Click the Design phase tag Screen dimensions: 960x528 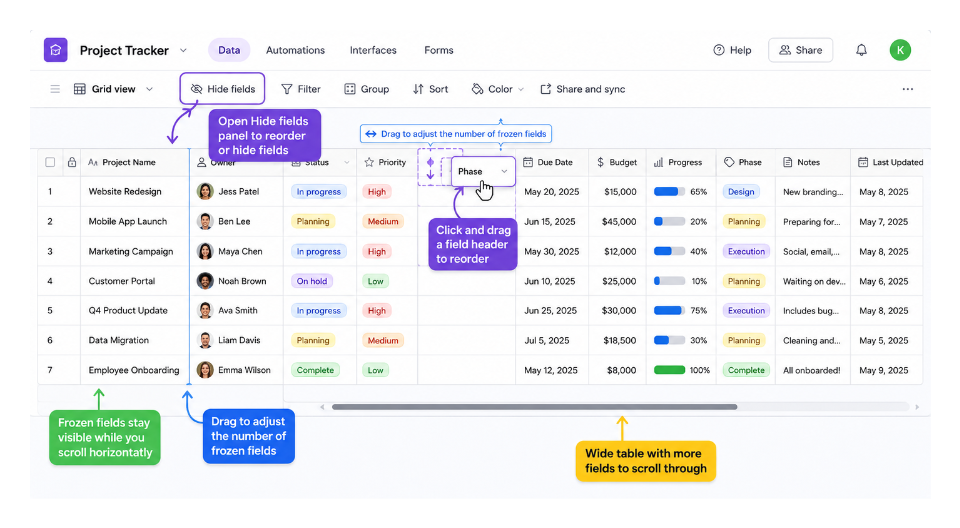pyautogui.click(x=741, y=192)
